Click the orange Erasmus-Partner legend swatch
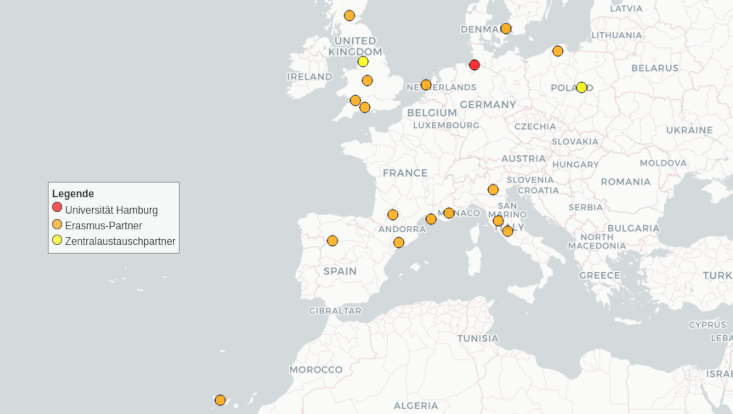The height and width of the screenshot is (414, 733). pyautogui.click(x=57, y=225)
